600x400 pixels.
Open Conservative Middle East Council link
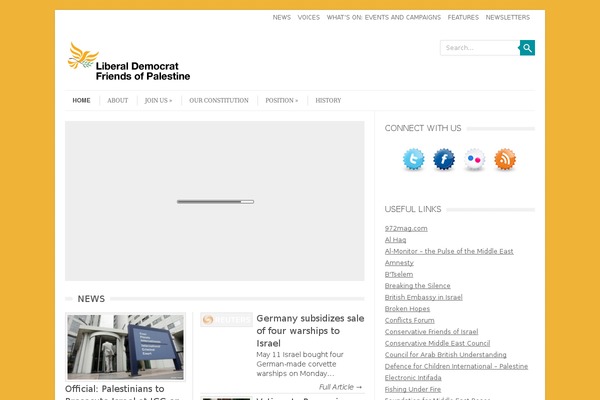point(437,343)
